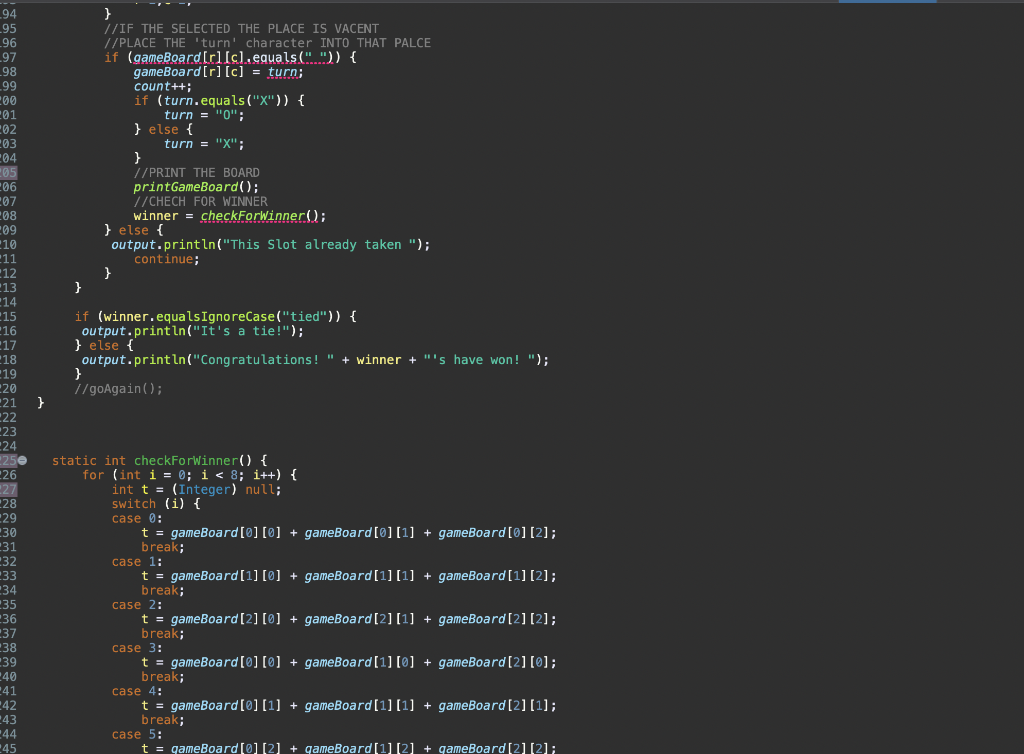This screenshot has height=754, width=1024.
Task: Collapse the checkForWinner method fold marker
Action: (22, 461)
